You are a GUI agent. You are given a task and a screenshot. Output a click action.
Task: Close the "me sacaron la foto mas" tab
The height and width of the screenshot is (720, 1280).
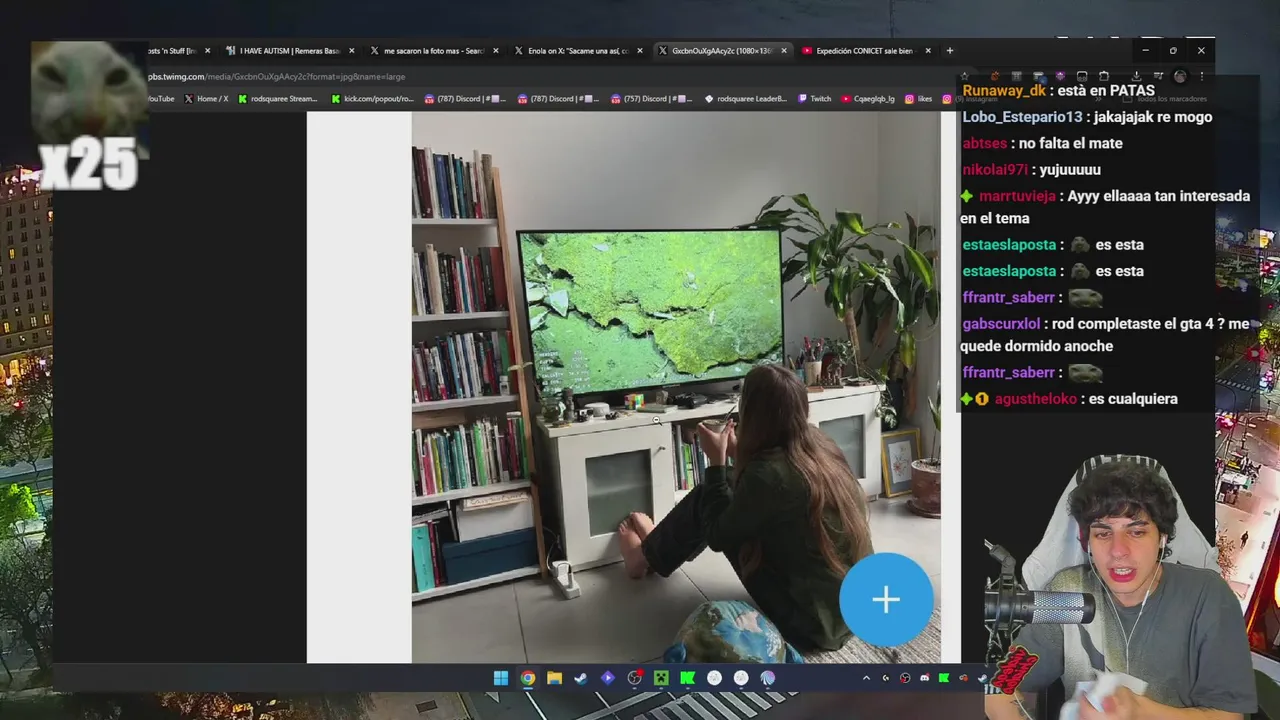pos(496,51)
